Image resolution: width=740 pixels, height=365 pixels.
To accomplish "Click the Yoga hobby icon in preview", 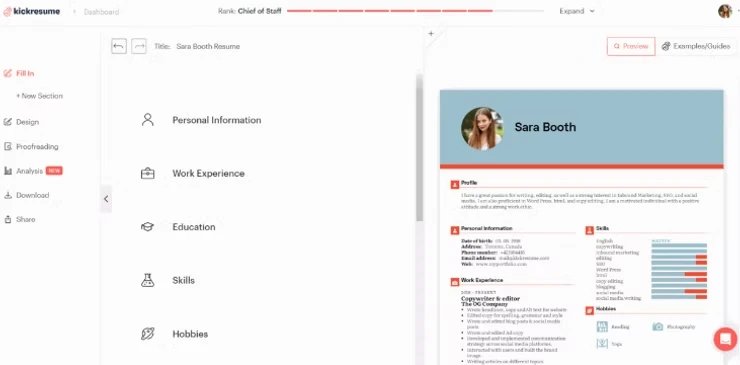I will coord(602,344).
